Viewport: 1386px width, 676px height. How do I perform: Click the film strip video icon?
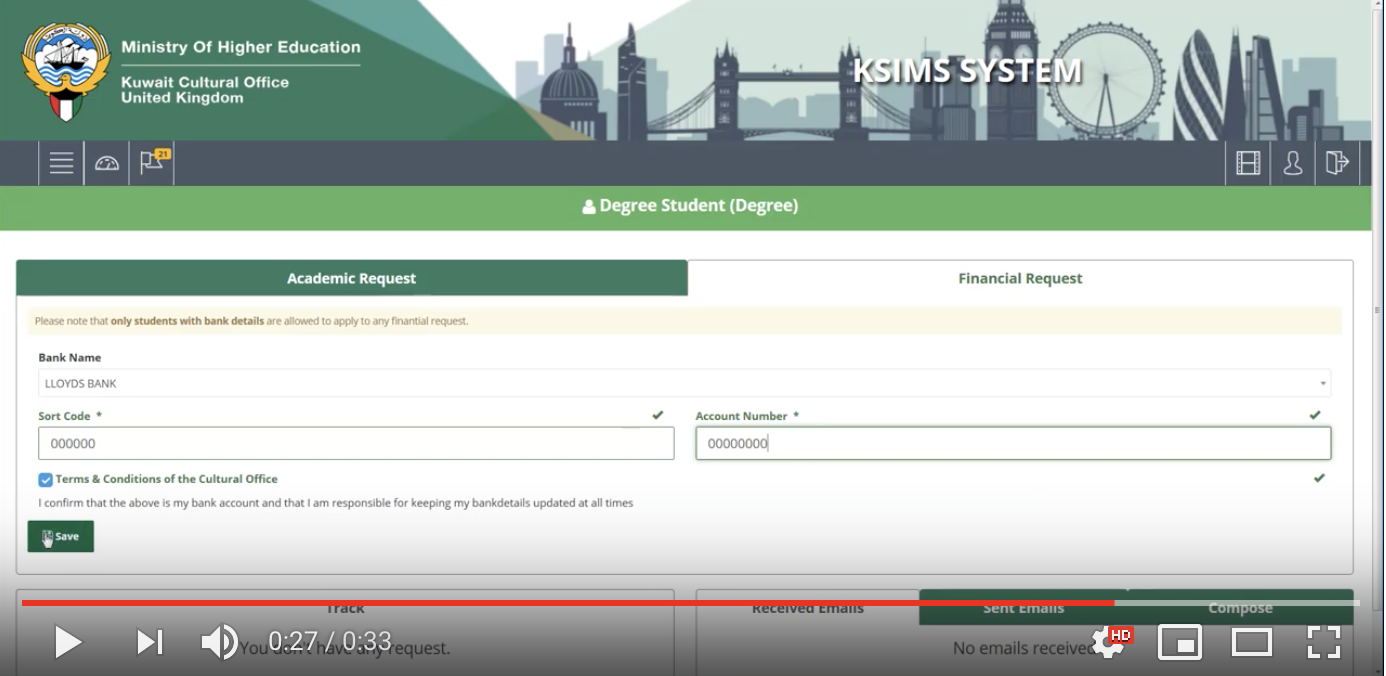pyautogui.click(x=1248, y=163)
